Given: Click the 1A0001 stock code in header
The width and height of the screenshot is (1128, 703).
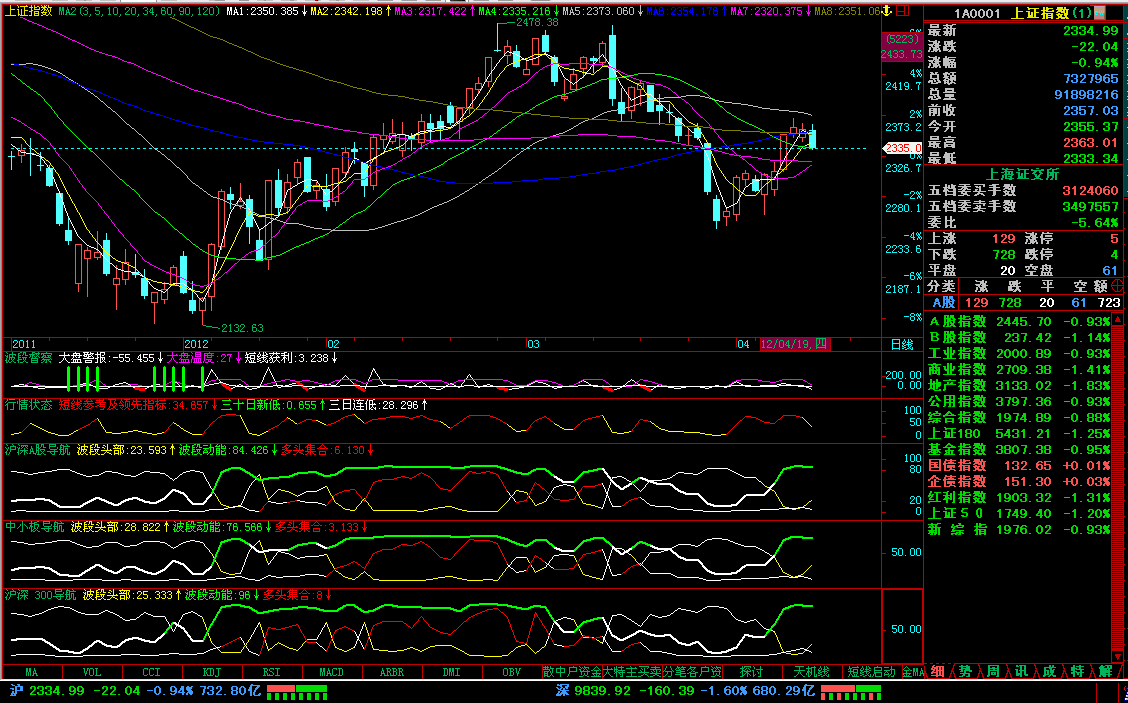Looking at the screenshot, I should tap(976, 14).
